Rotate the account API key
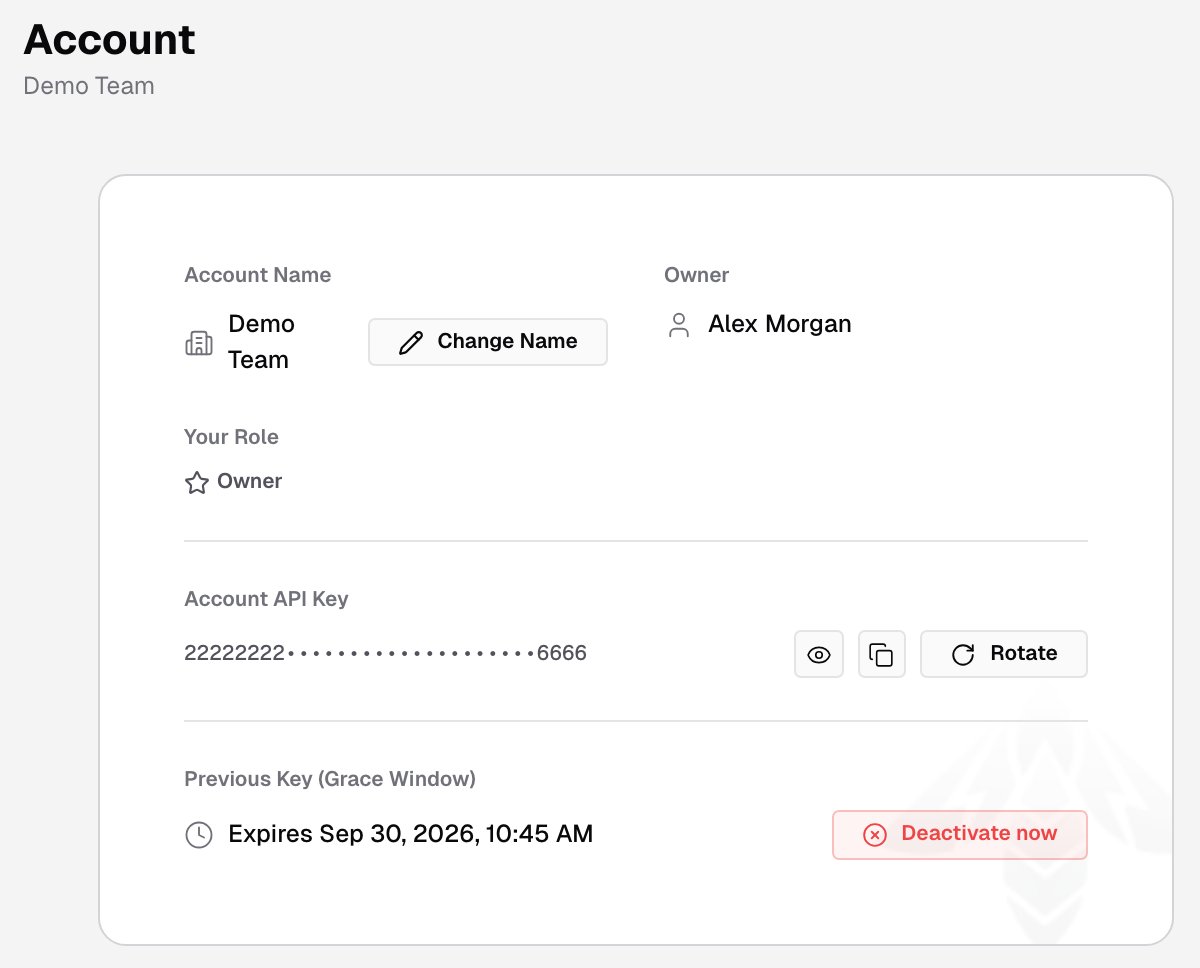Image resolution: width=1200 pixels, height=968 pixels. click(1003, 654)
